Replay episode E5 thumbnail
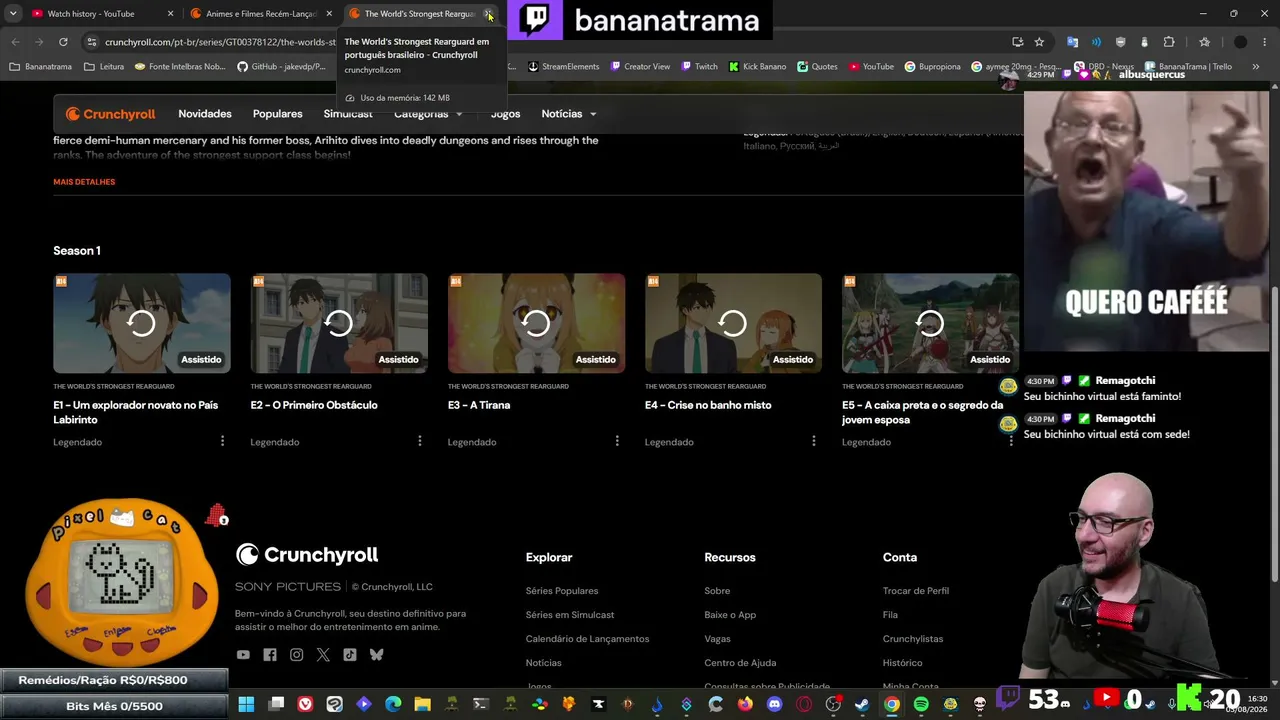This screenshot has width=1280, height=720. [x=930, y=323]
